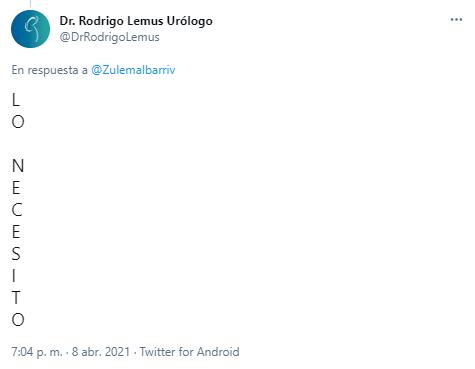Select the letter L in the tweet
Viewport: 475px width, 369px height.
[x=15, y=100]
